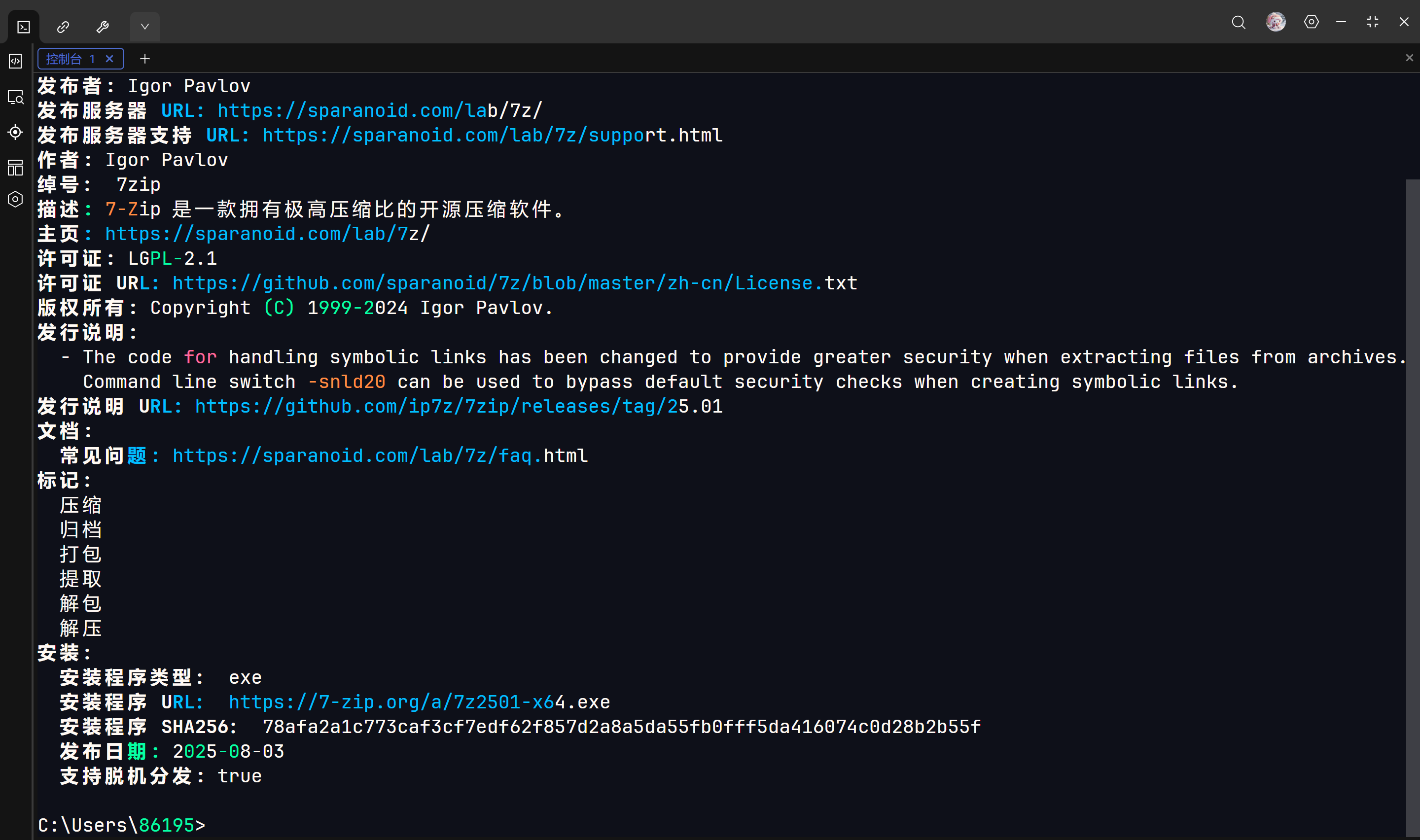
Task: Open the terminal tab icon
Action: click(x=24, y=27)
